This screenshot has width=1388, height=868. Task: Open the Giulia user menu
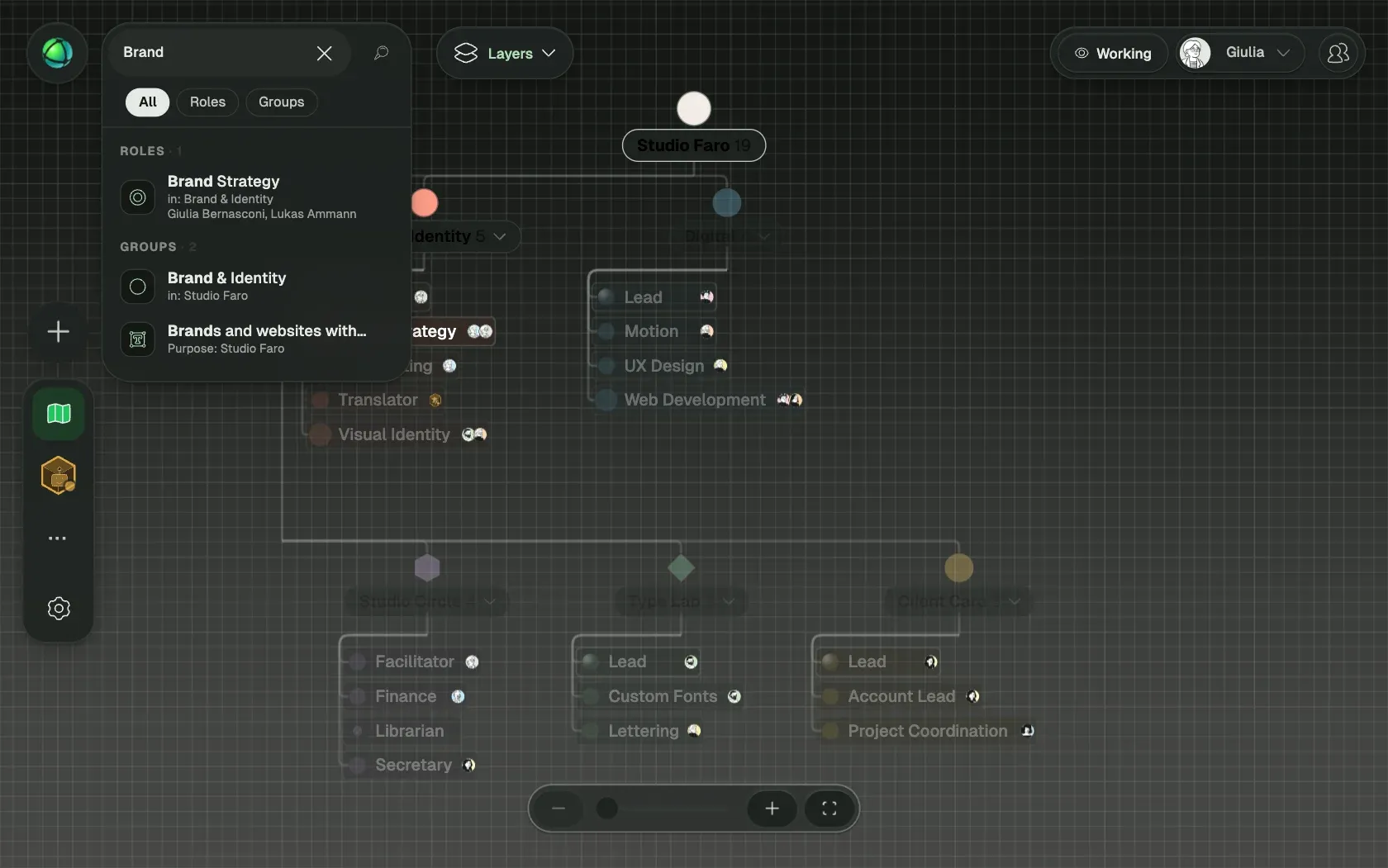click(x=1240, y=53)
